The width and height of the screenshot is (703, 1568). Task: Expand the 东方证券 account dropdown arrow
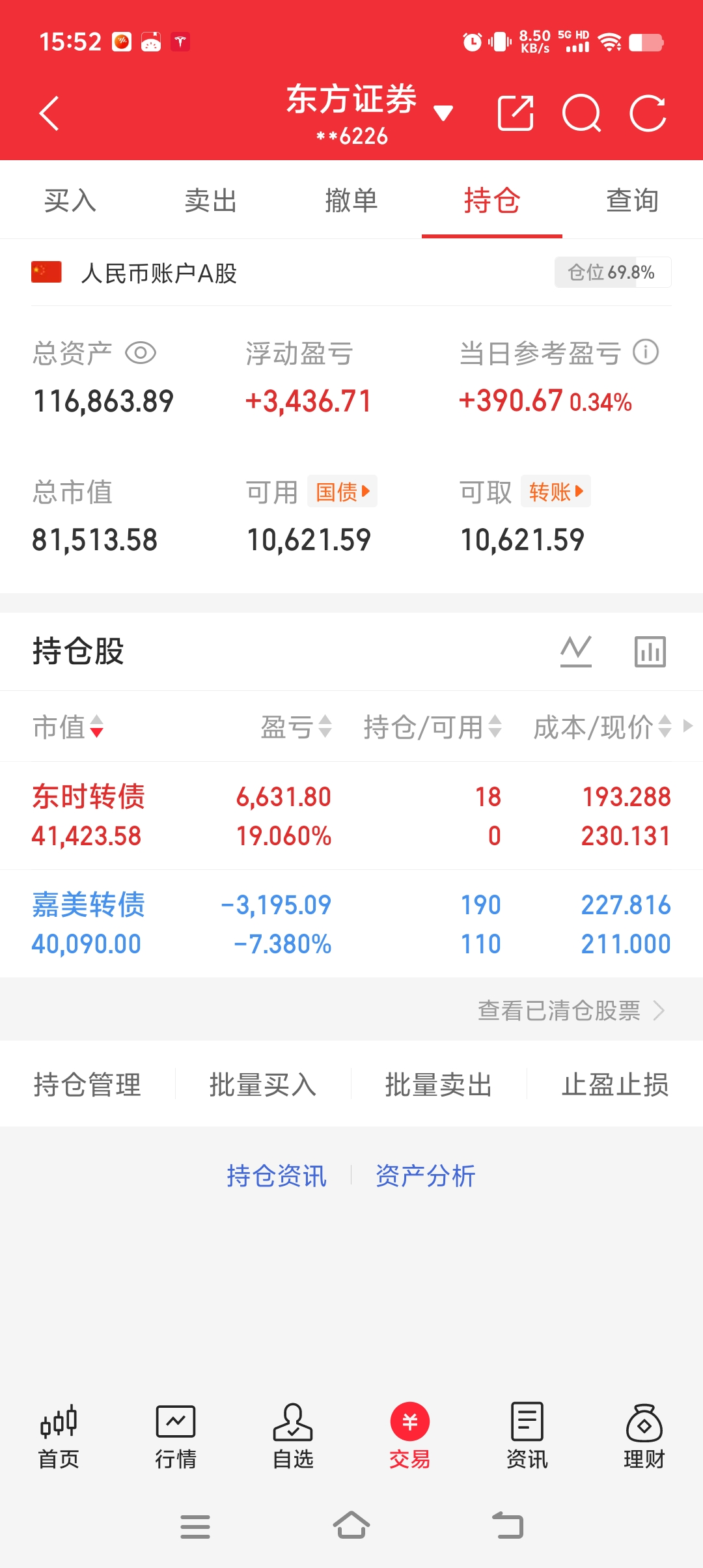(x=443, y=113)
